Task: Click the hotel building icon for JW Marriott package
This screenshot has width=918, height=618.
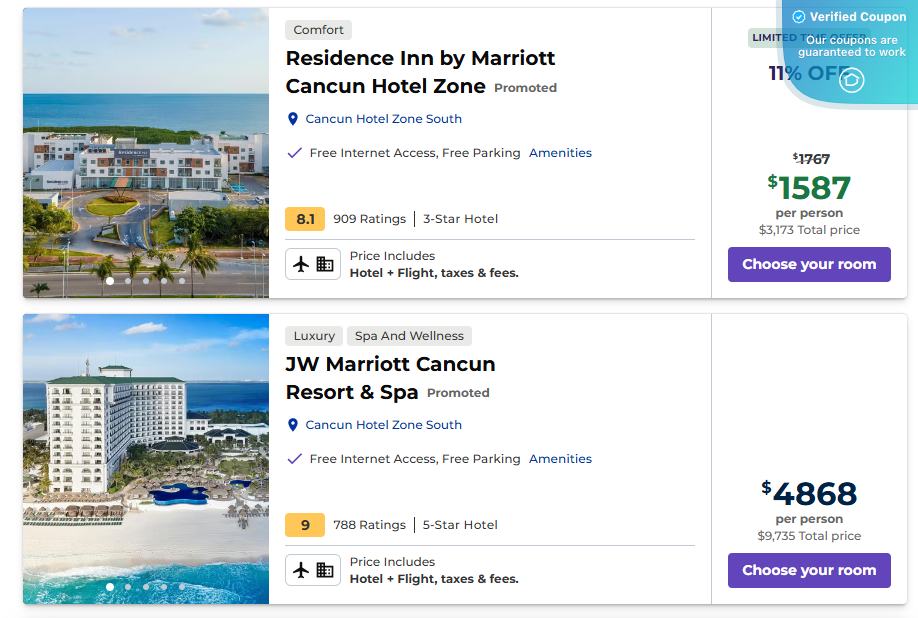Action: click(324, 570)
